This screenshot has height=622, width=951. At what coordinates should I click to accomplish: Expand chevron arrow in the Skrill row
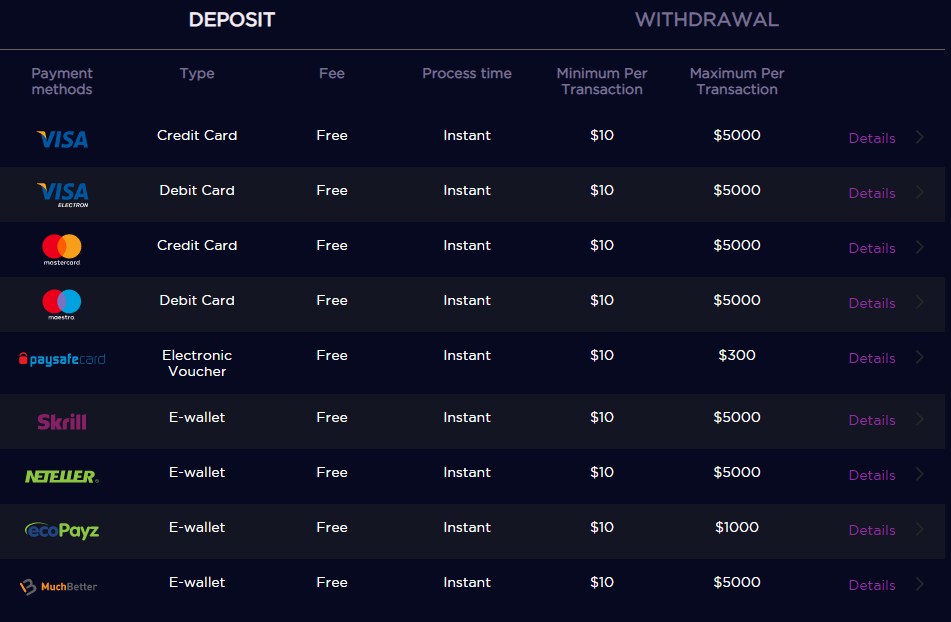point(920,419)
